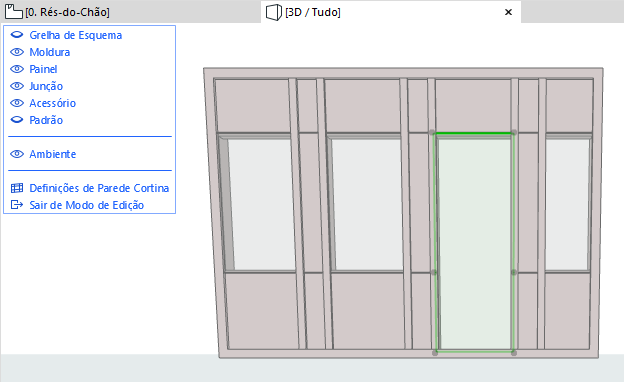624x382 pixels.
Task: Toggle Grelha de Esquema visibility eye
Action: click(x=17, y=35)
